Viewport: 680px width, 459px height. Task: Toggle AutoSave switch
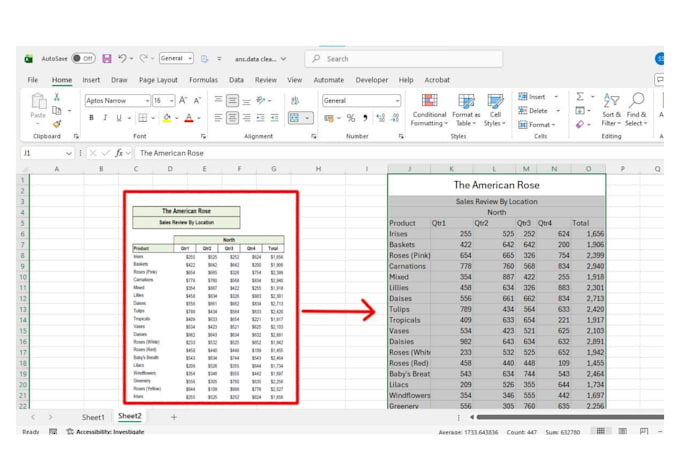coord(83,58)
